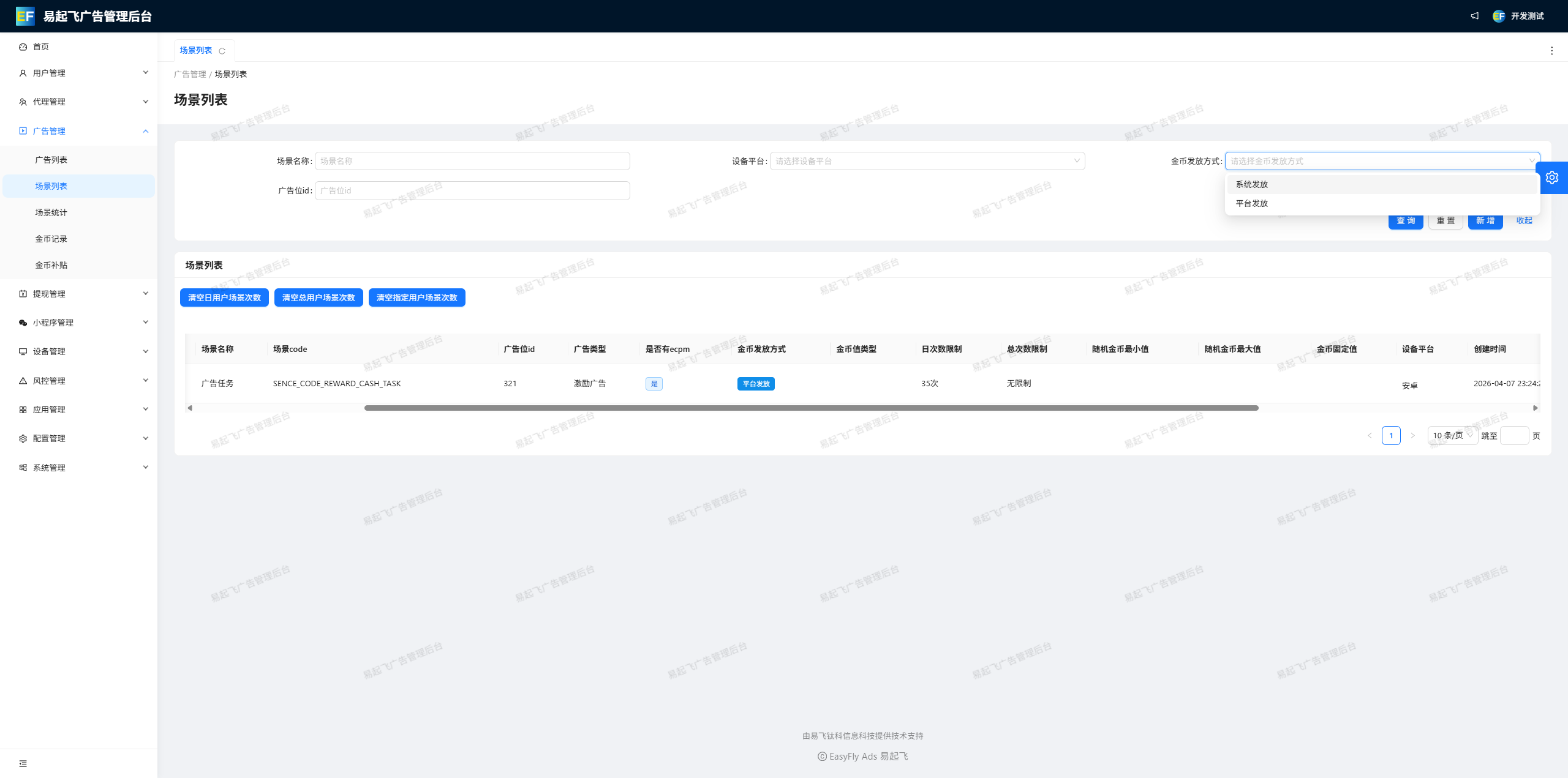1568x778 pixels.
Task: Click the 重置 reset button
Action: pyautogui.click(x=1445, y=221)
